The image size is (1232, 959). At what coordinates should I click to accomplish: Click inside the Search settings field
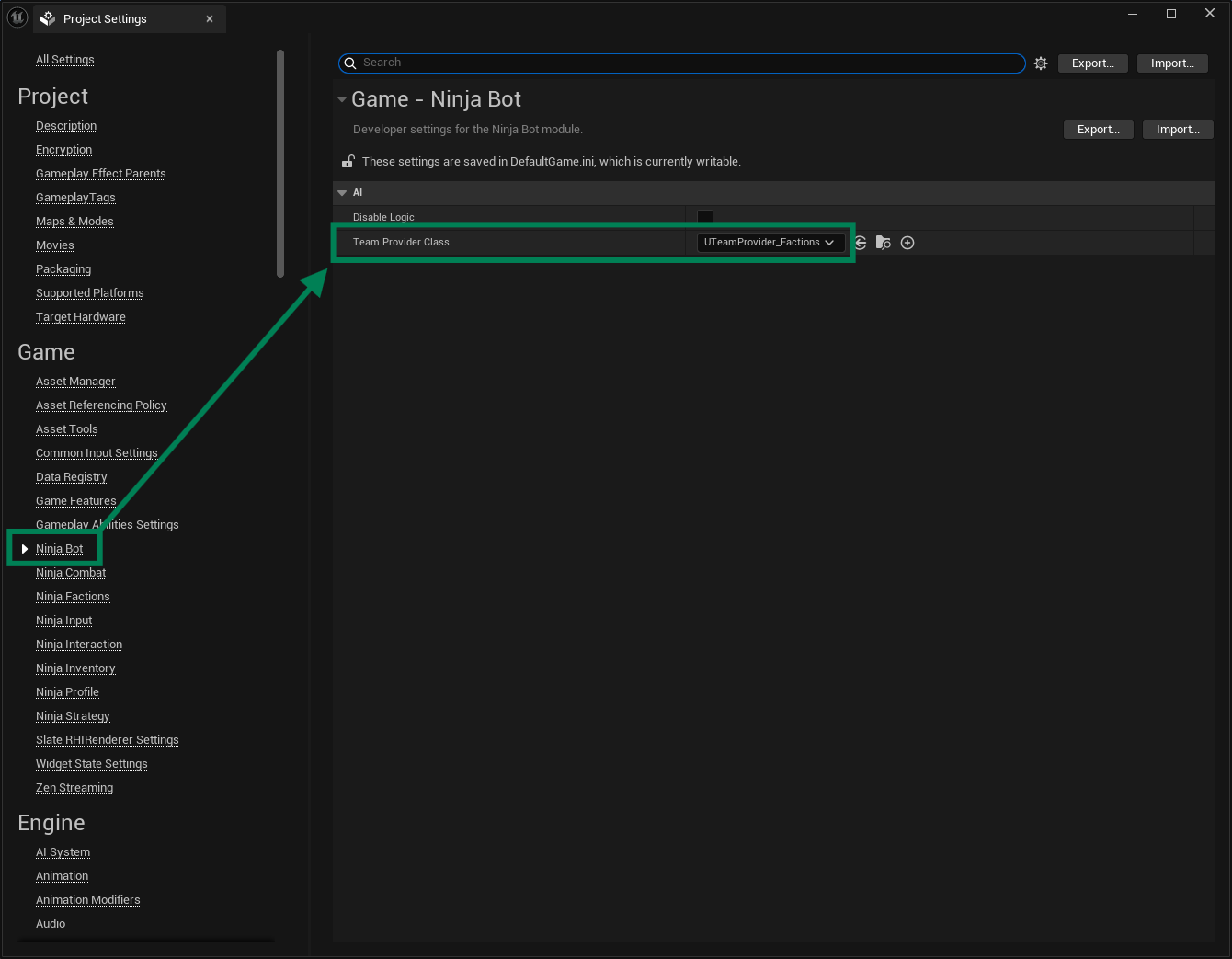pos(644,63)
